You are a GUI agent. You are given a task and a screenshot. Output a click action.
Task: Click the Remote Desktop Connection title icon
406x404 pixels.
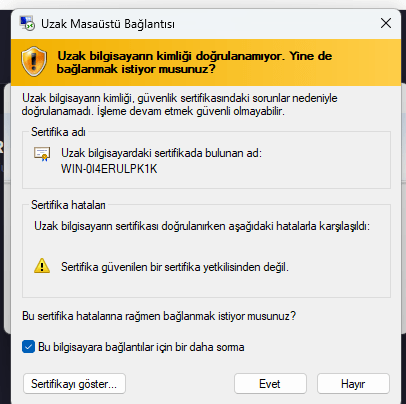[27, 23]
